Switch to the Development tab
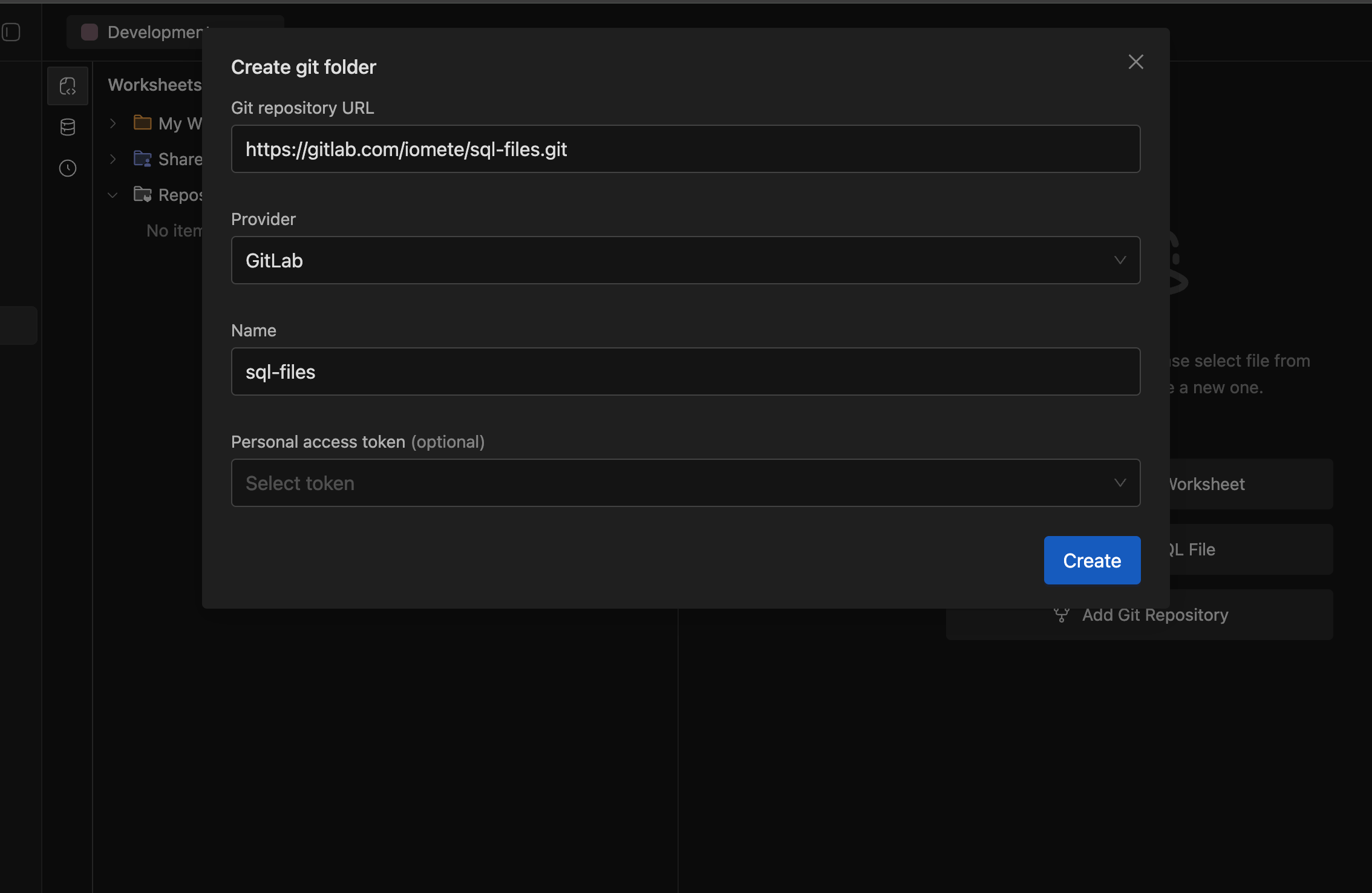1372x893 pixels. coord(145,32)
